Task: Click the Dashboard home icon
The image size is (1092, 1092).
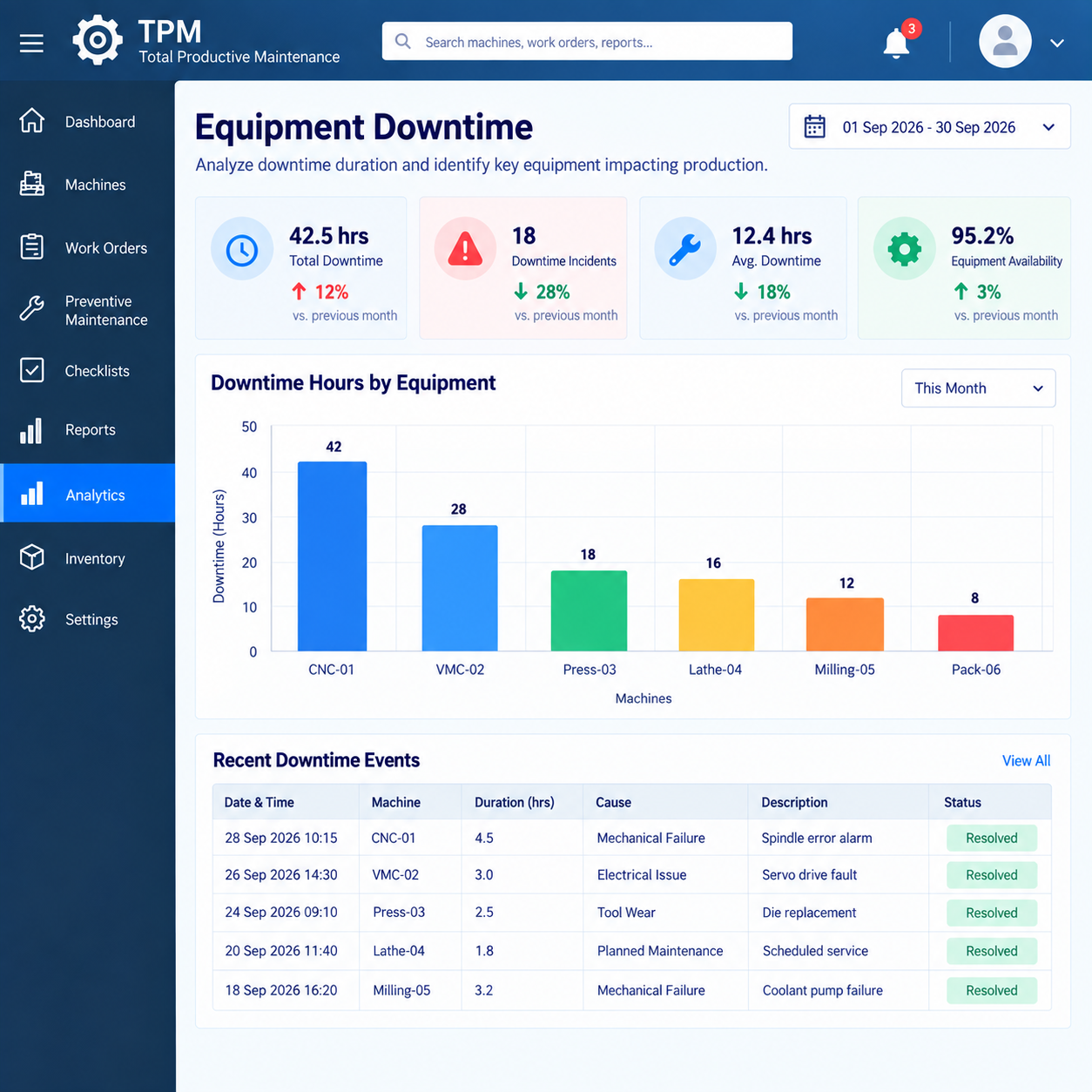Action: [x=32, y=121]
